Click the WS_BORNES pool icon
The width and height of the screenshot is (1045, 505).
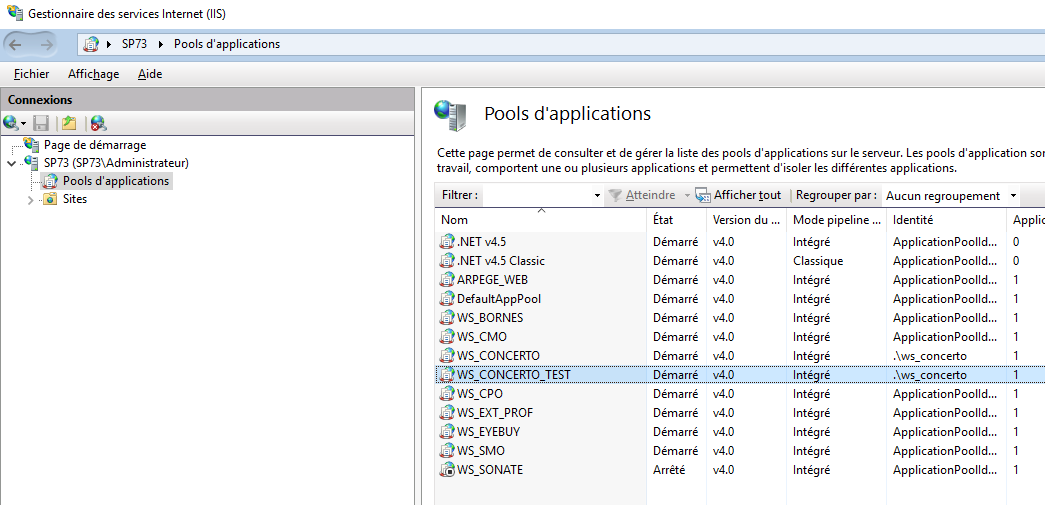[447, 318]
